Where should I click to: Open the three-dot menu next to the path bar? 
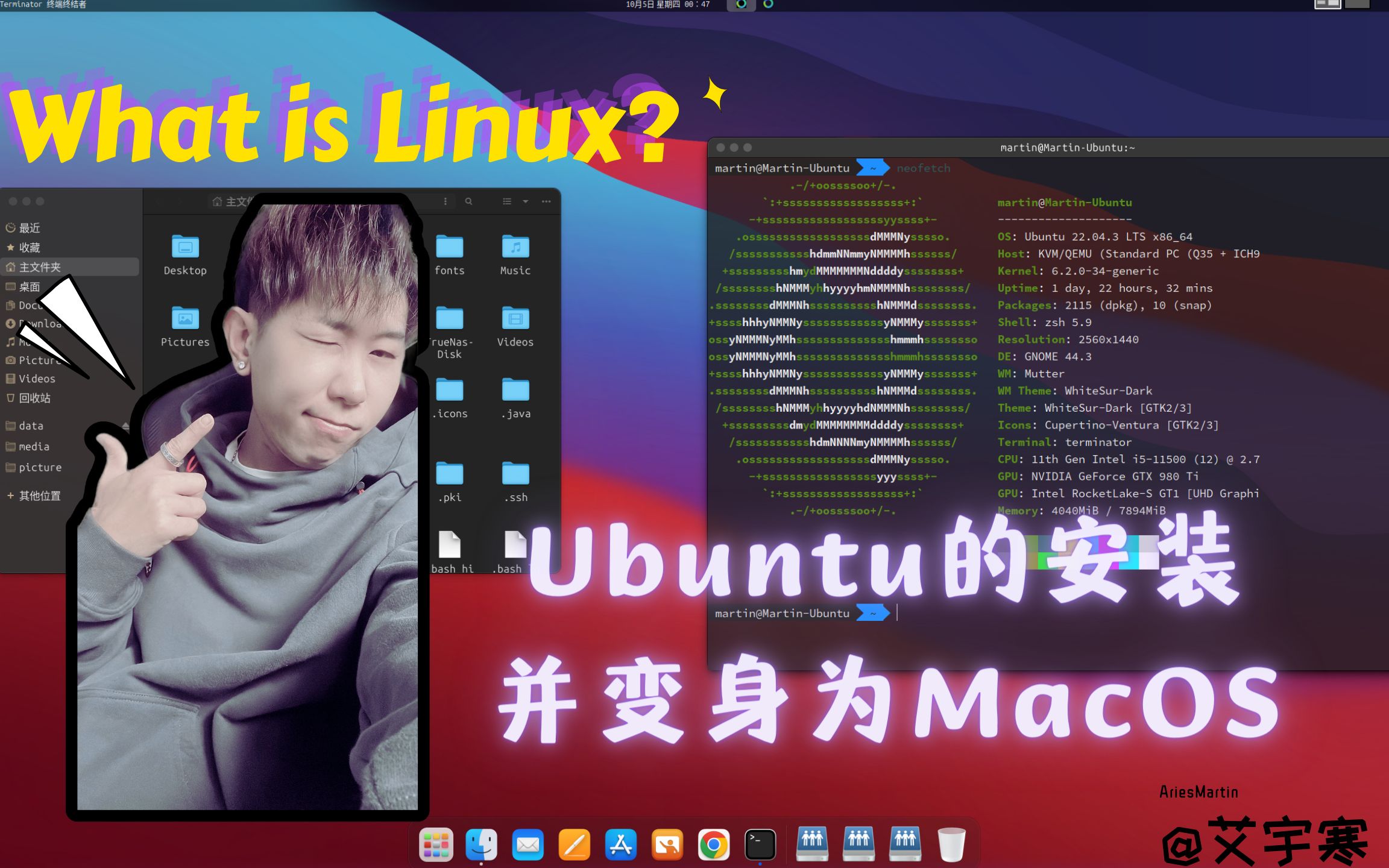tap(445, 201)
